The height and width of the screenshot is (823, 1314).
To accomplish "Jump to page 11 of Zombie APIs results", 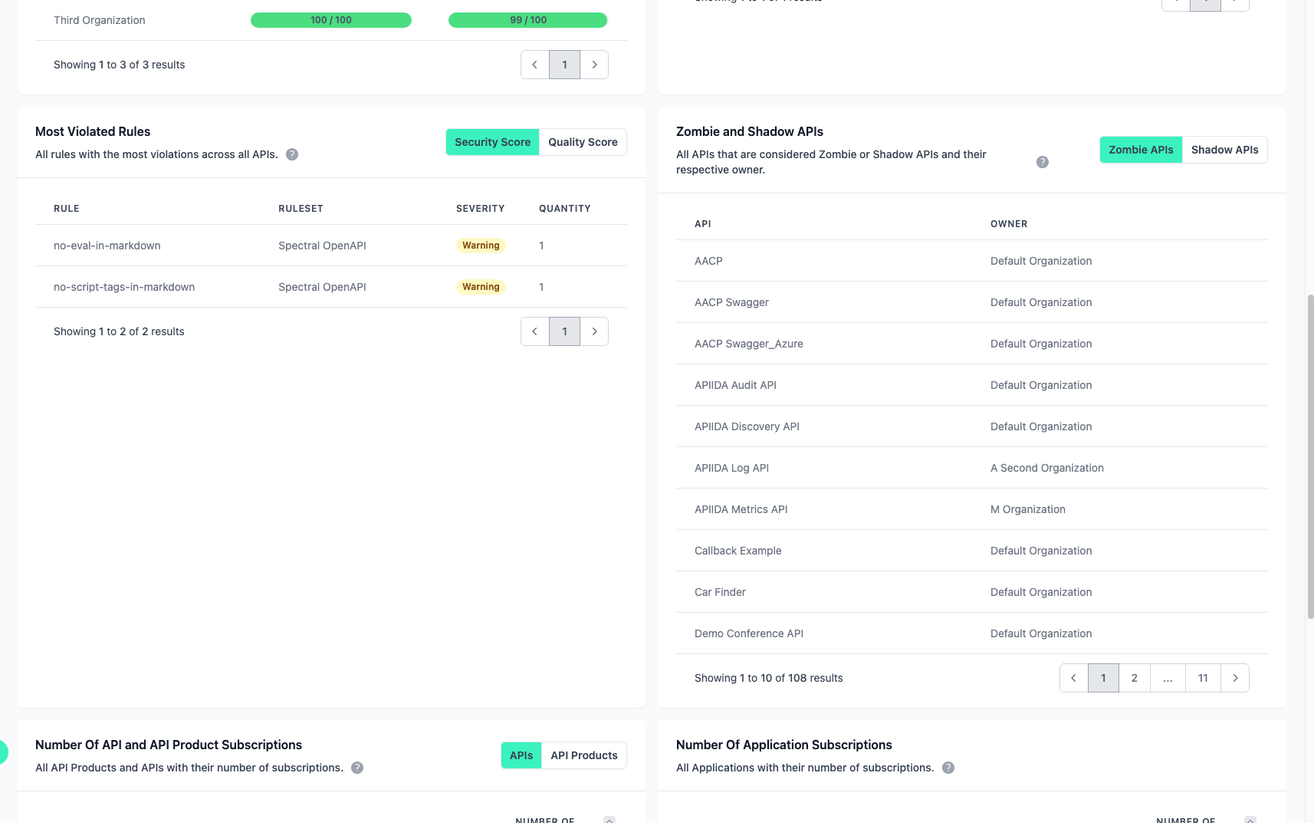I will click(1203, 677).
